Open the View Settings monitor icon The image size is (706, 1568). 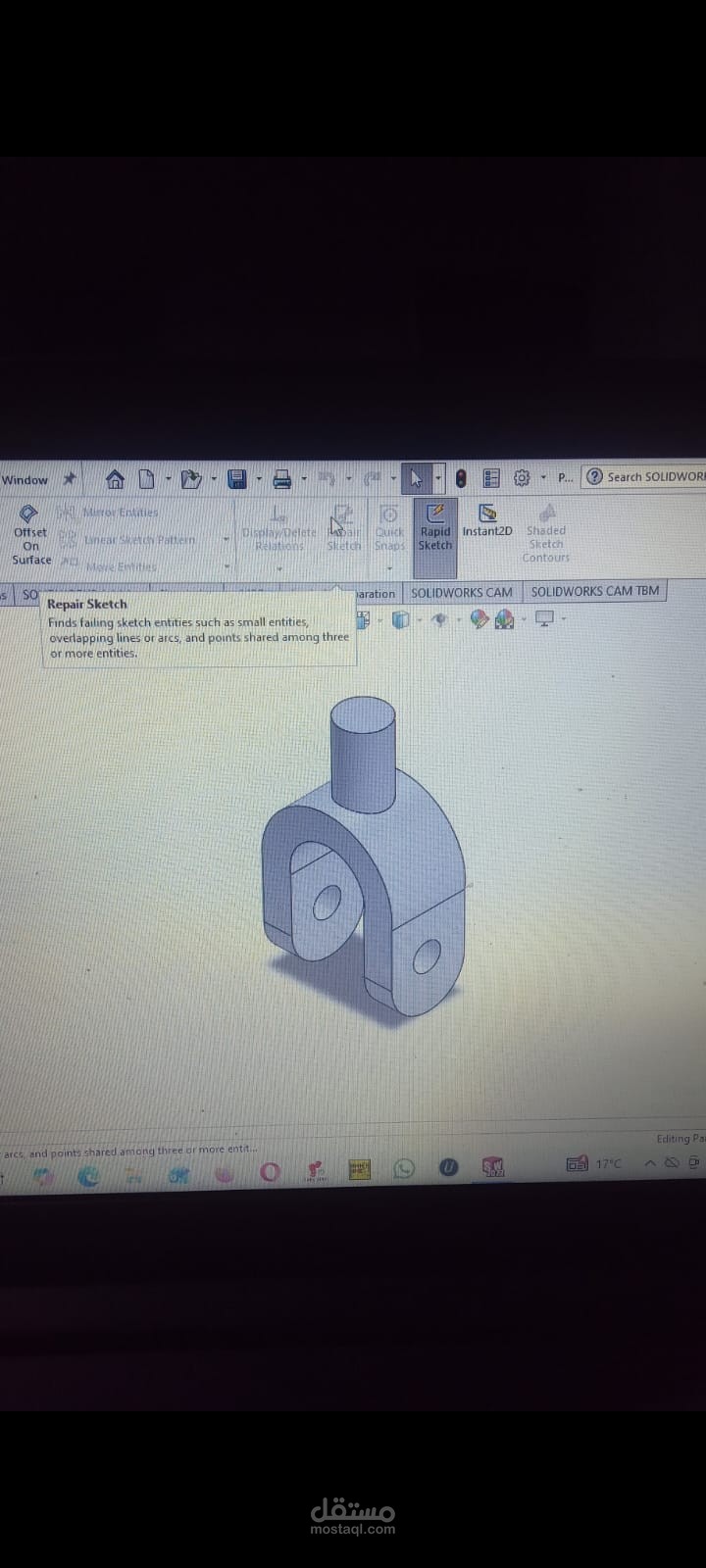point(545,618)
